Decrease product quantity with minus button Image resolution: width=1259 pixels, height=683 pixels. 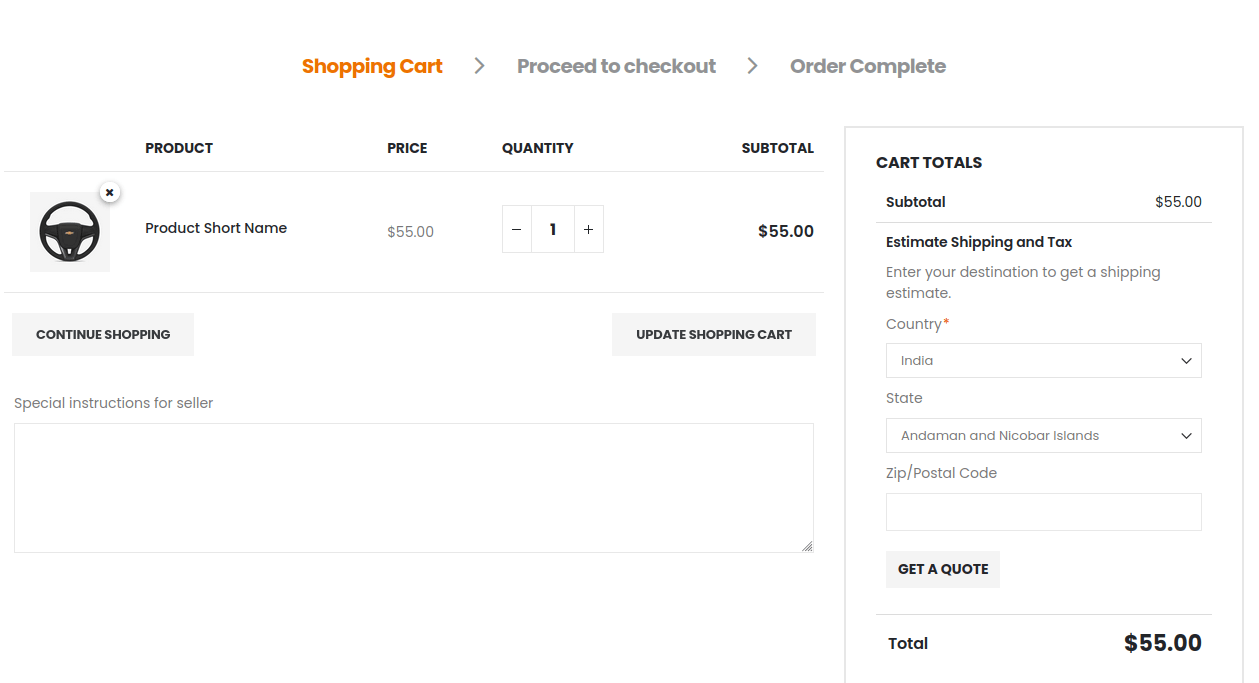516,230
